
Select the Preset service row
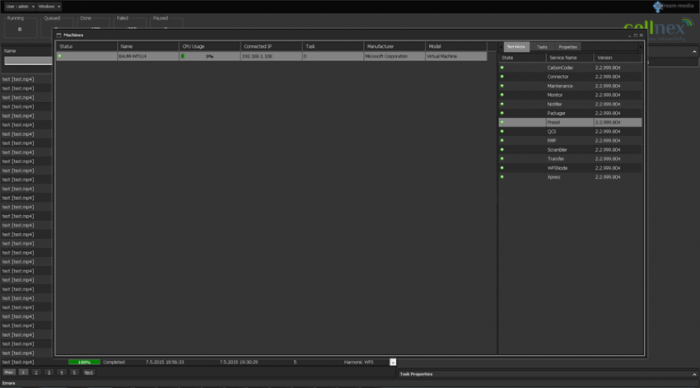570,122
